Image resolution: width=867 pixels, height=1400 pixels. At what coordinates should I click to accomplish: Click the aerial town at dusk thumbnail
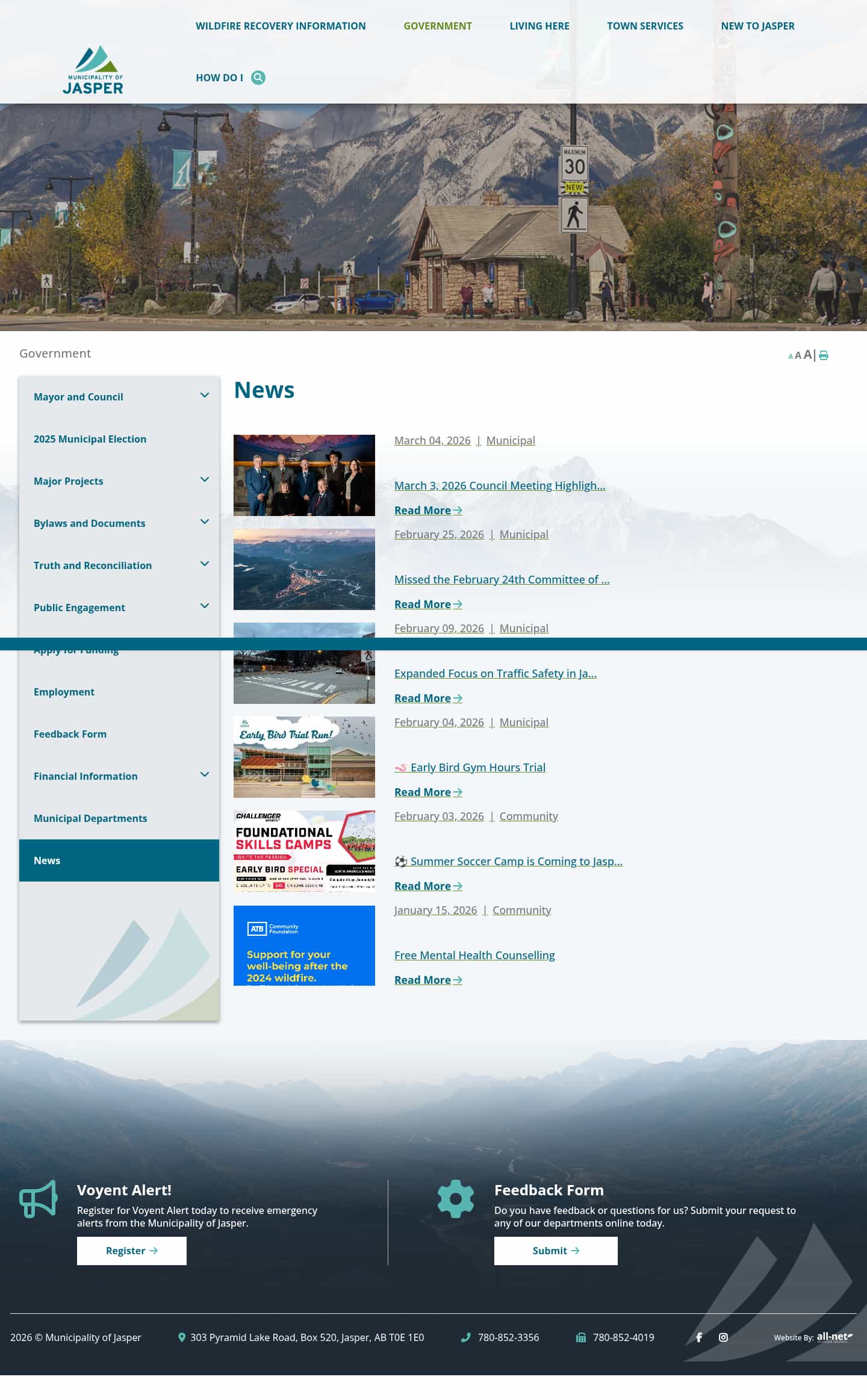304,569
